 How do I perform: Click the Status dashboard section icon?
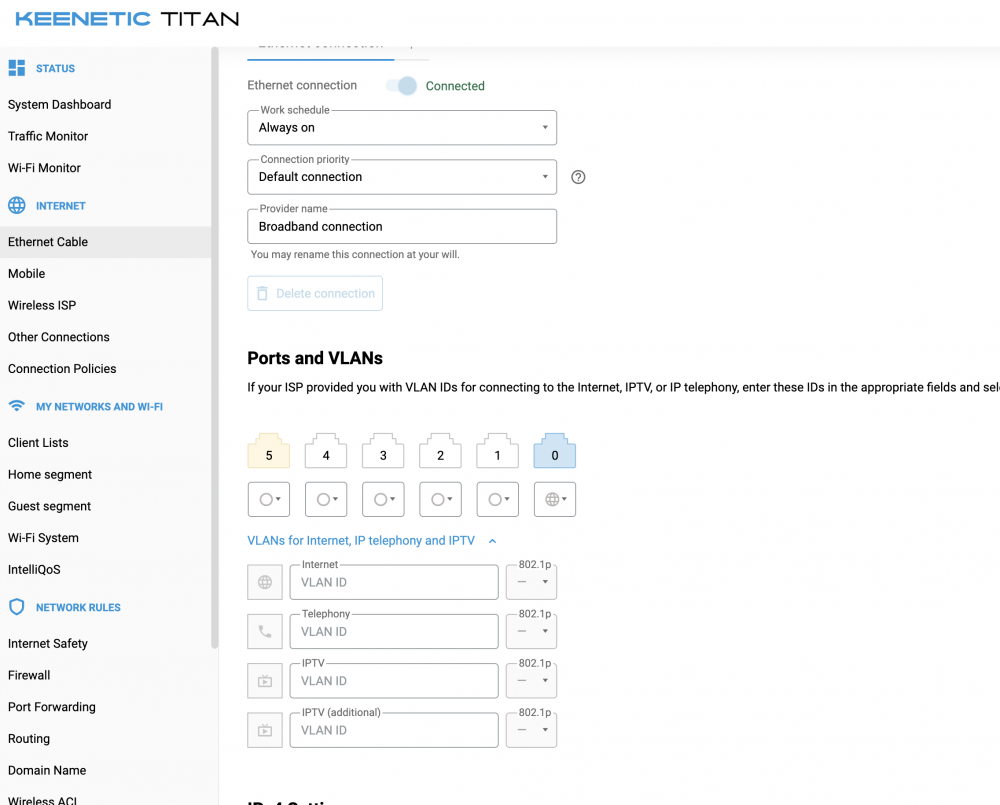tap(17, 68)
